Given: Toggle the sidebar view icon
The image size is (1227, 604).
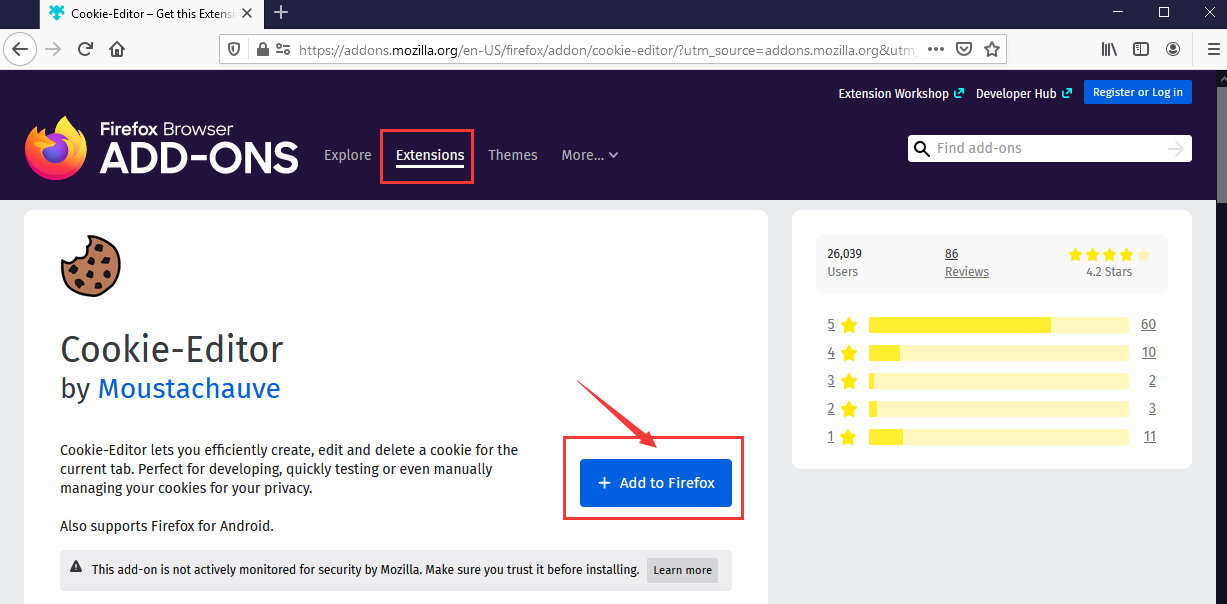Looking at the screenshot, I should pos(1141,49).
